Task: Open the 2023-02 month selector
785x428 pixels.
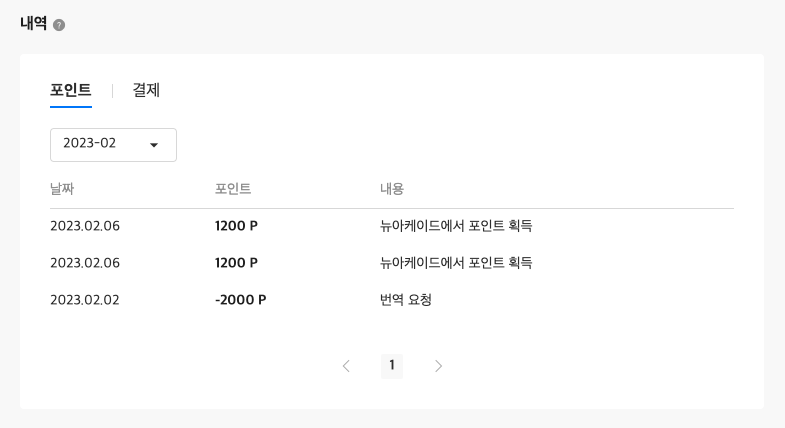Action: pyautogui.click(x=113, y=145)
